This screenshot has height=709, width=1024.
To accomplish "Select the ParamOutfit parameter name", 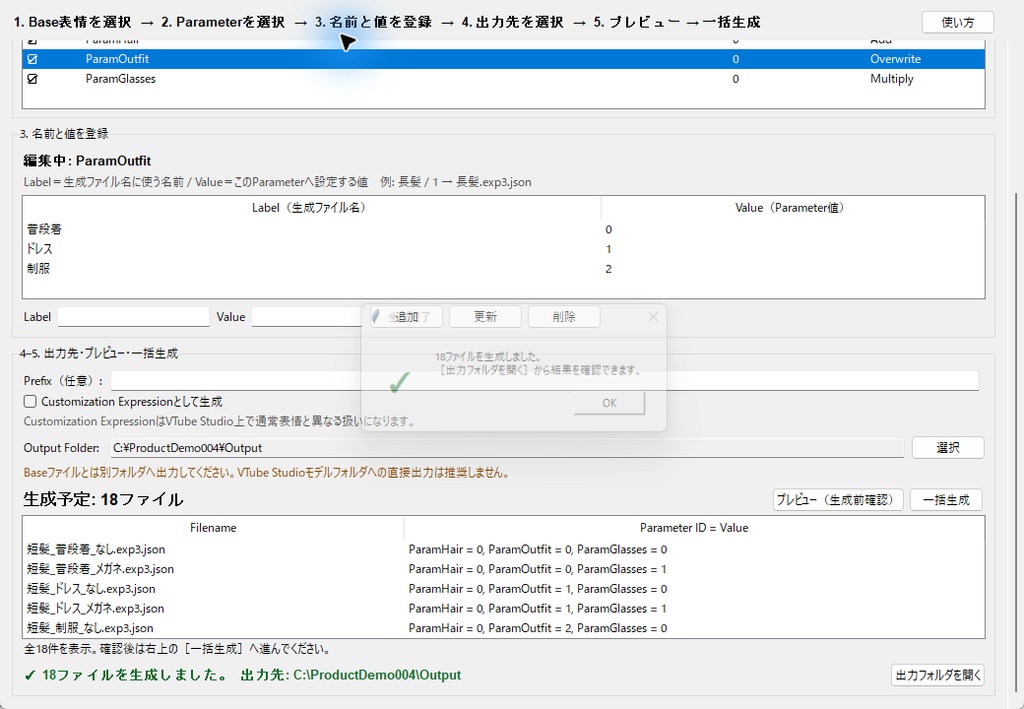I will pos(117,59).
